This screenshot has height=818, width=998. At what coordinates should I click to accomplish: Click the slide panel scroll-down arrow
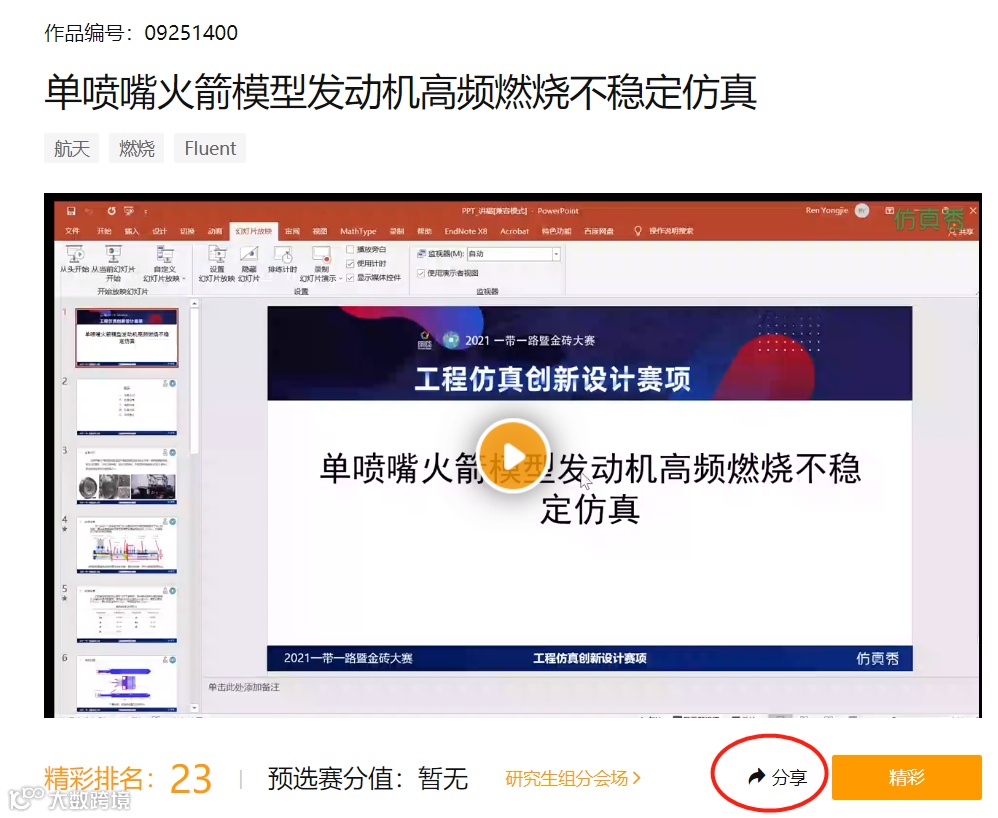tap(194, 707)
